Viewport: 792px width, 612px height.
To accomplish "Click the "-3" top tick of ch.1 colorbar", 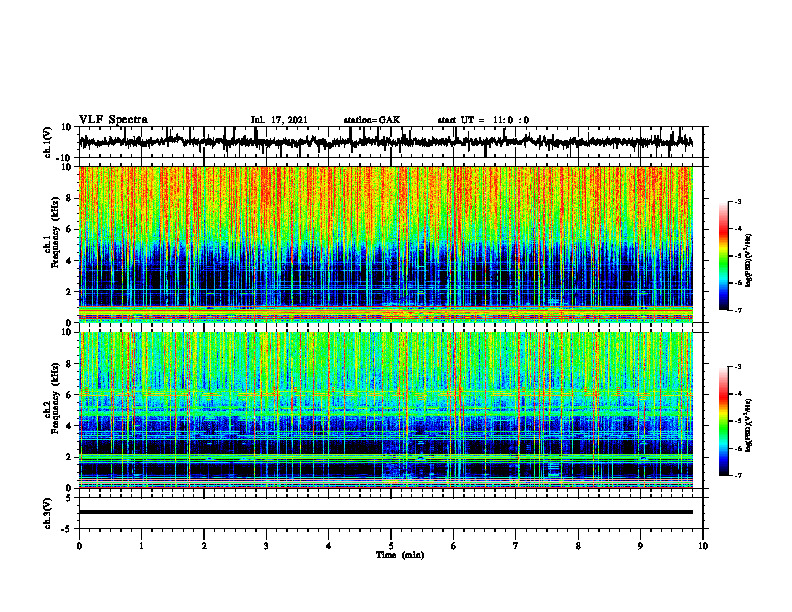I will pyautogui.click(x=738, y=201).
